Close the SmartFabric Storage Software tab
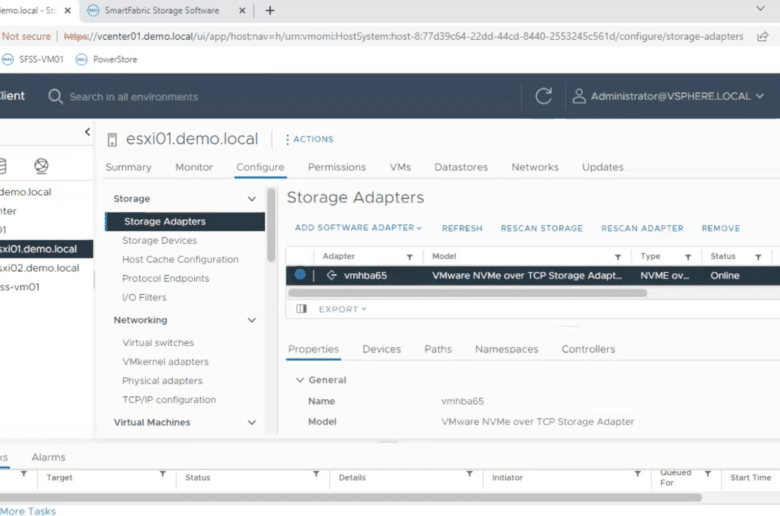 [x=242, y=10]
